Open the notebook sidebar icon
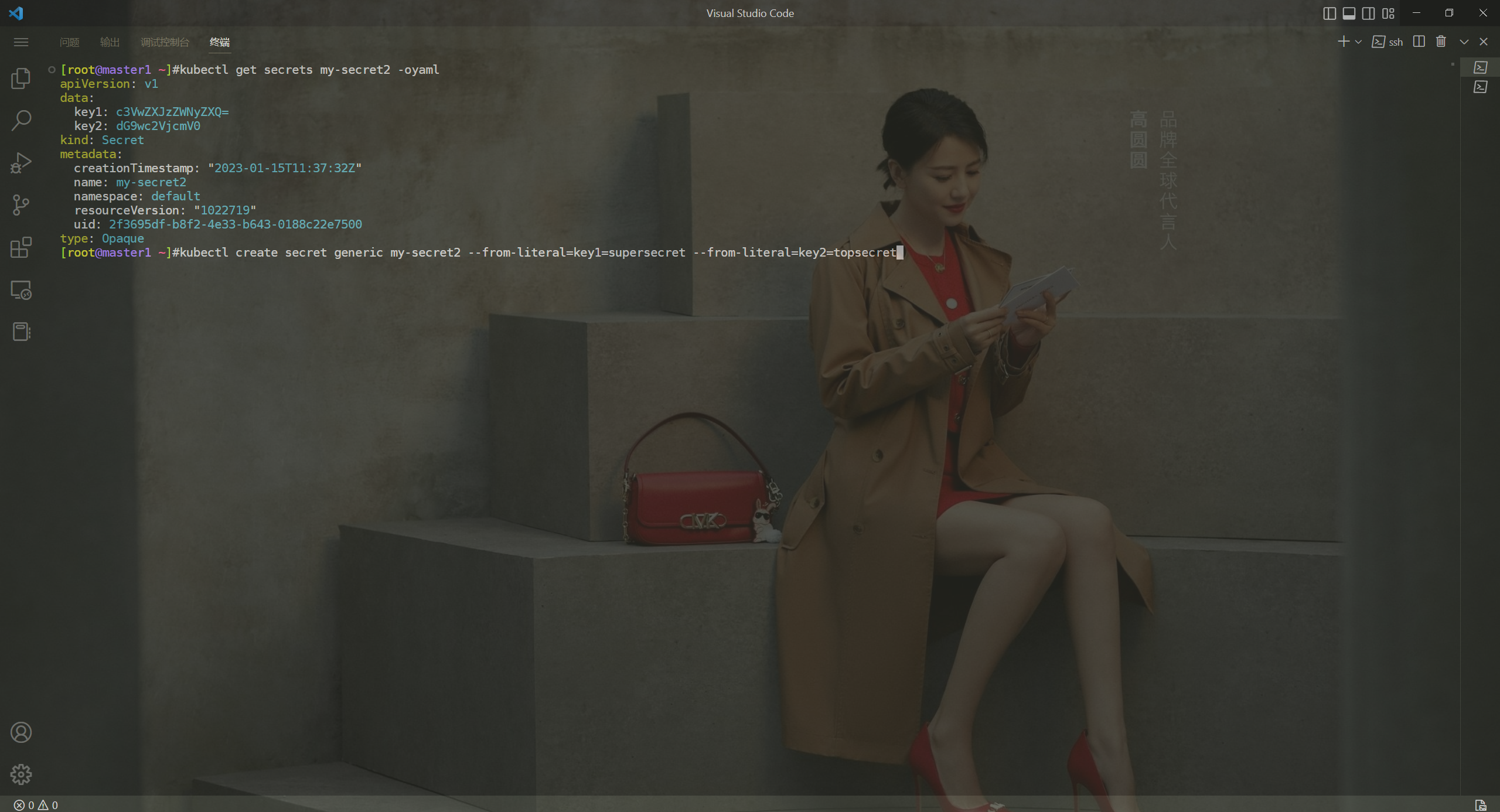The image size is (1500, 812). (21, 332)
